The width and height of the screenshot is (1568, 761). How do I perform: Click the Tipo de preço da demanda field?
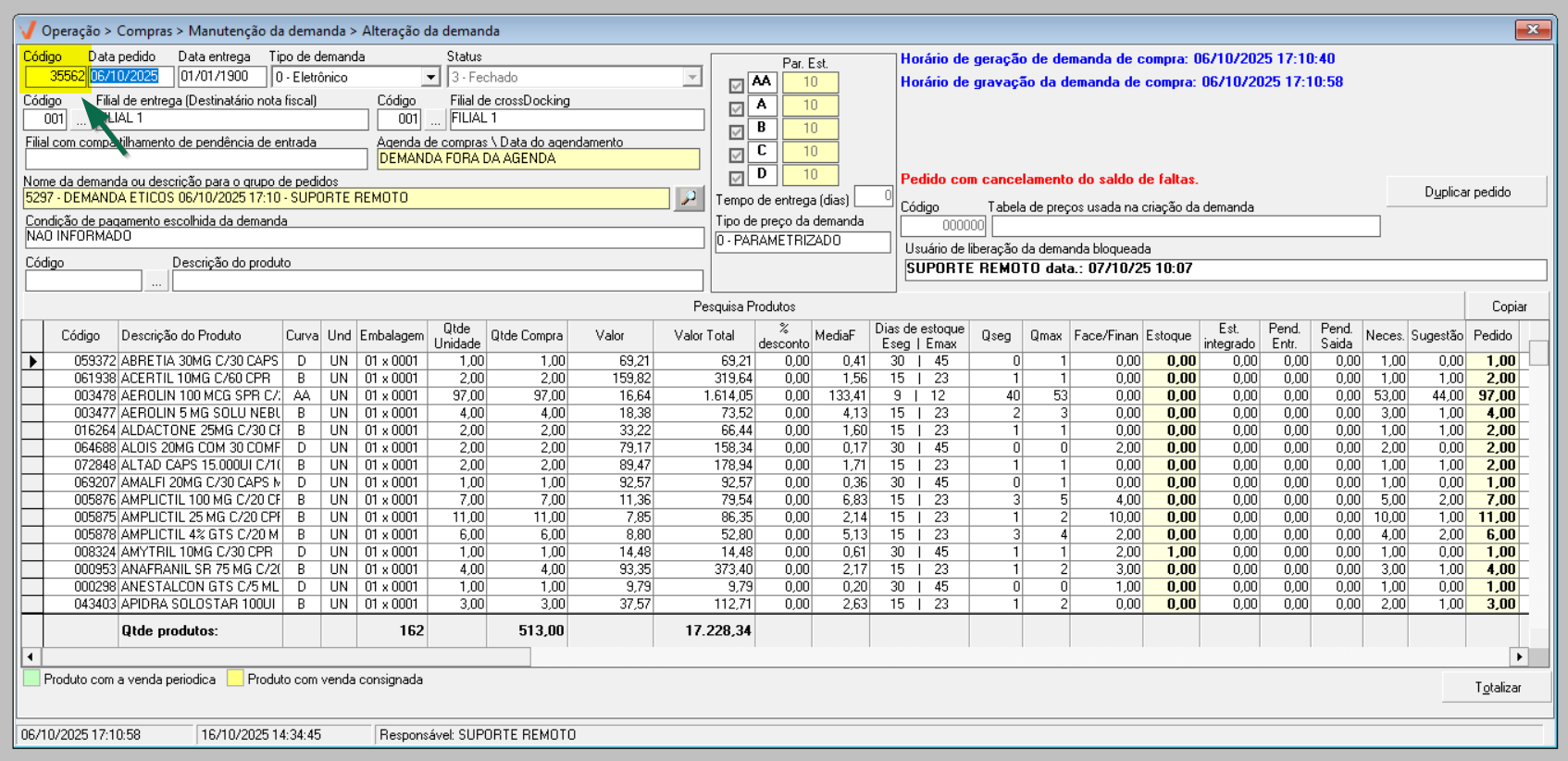802,242
